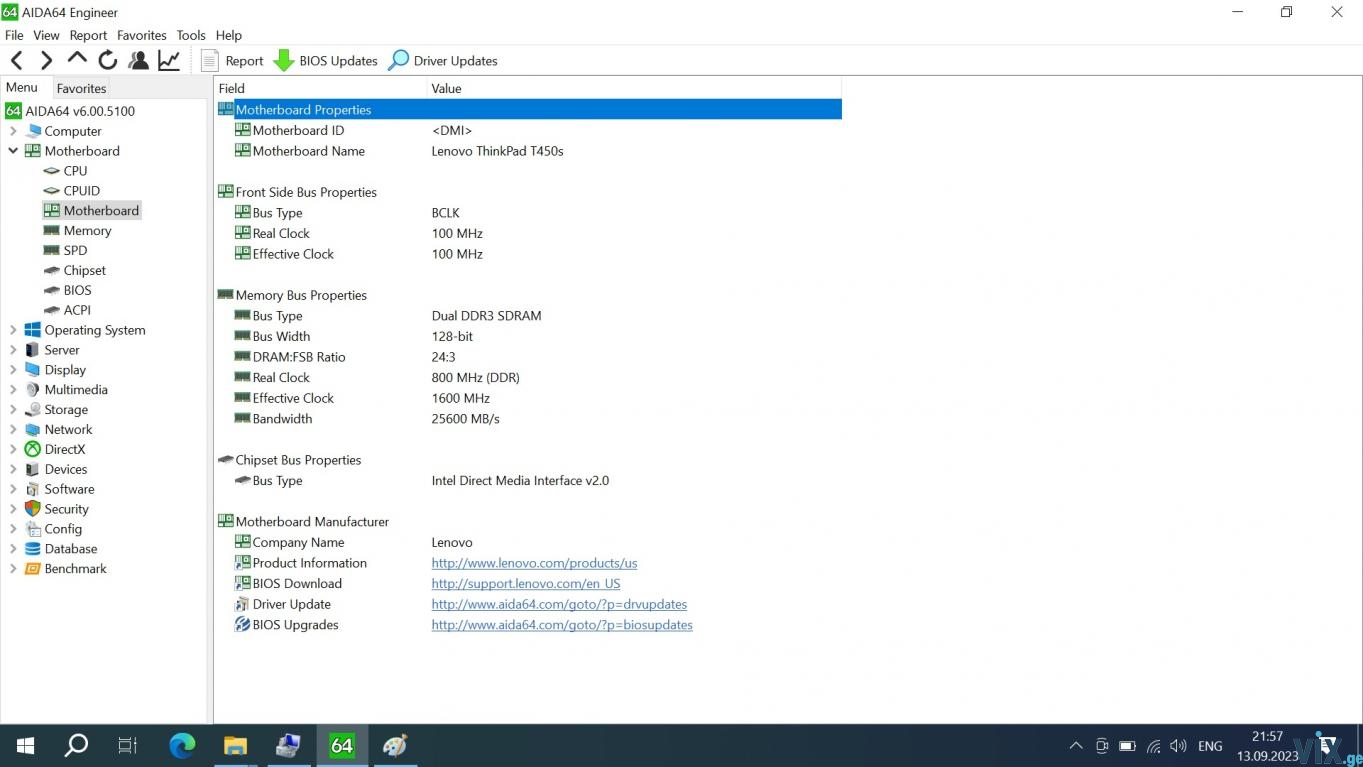The height and width of the screenshot is (767, 1363).
Task: Generate a Report from the toolbar
Action: click(x=232, y=61)
